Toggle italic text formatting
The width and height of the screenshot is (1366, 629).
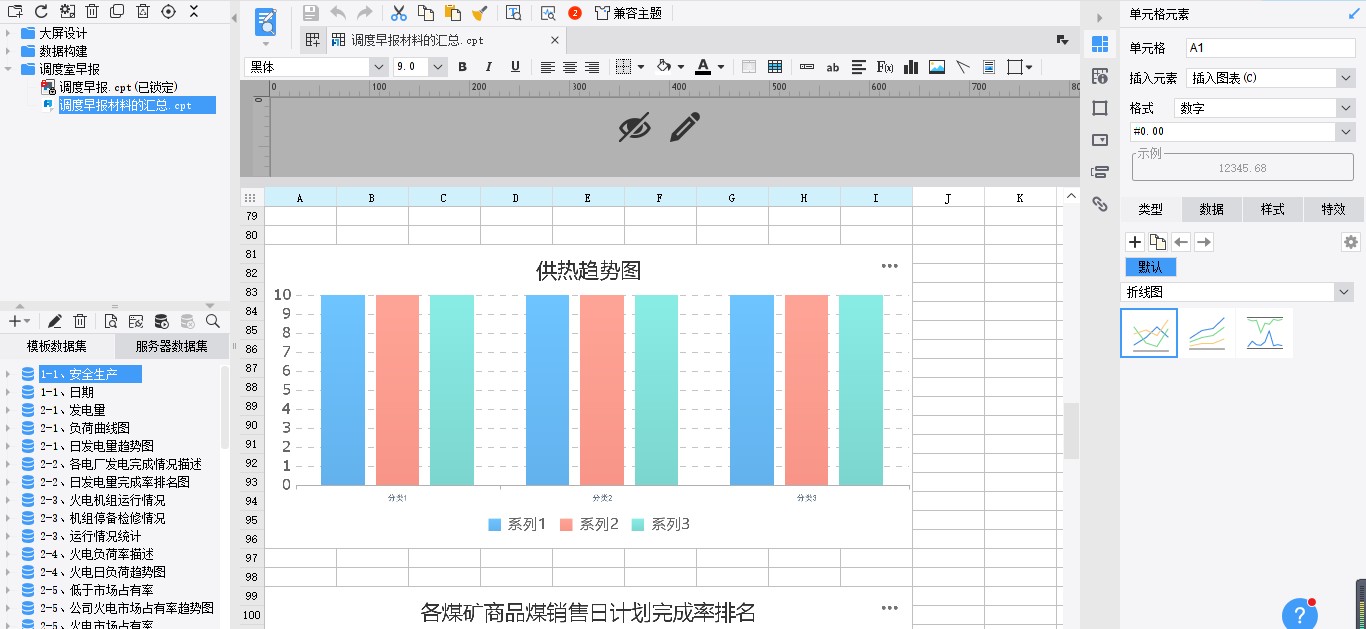click(488, 67)
